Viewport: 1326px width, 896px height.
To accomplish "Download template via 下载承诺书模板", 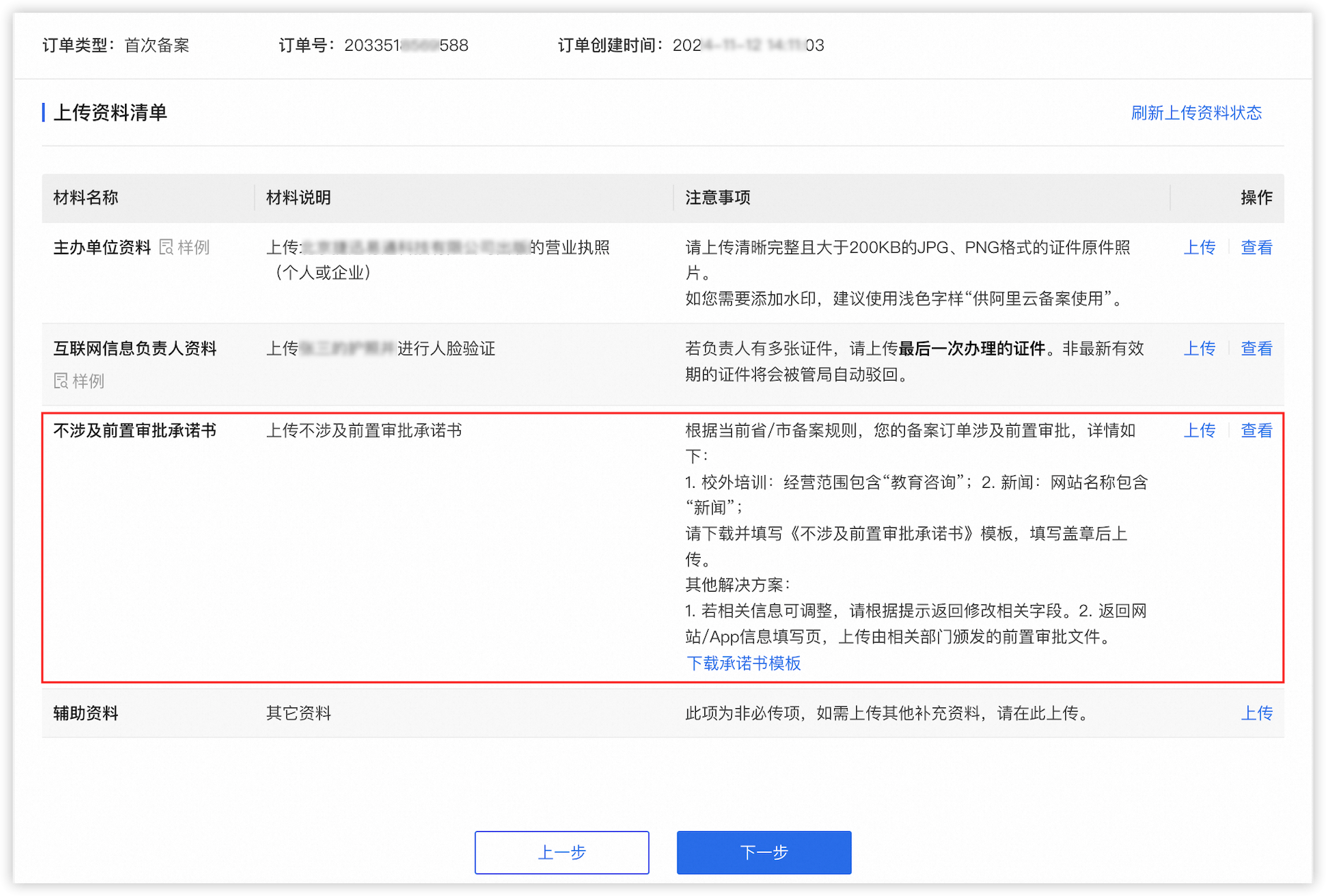I will point(743,663).
